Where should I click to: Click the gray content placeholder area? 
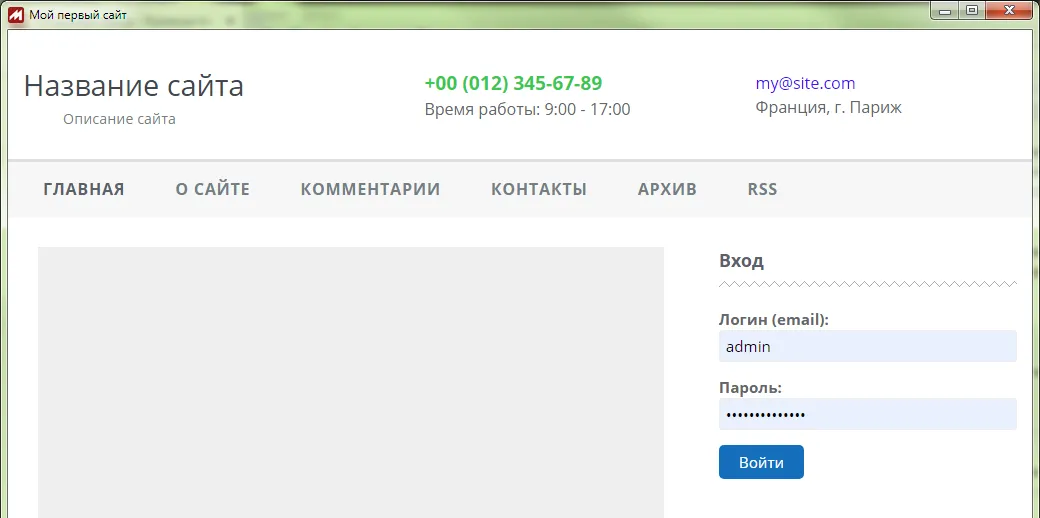pos(350,380)
